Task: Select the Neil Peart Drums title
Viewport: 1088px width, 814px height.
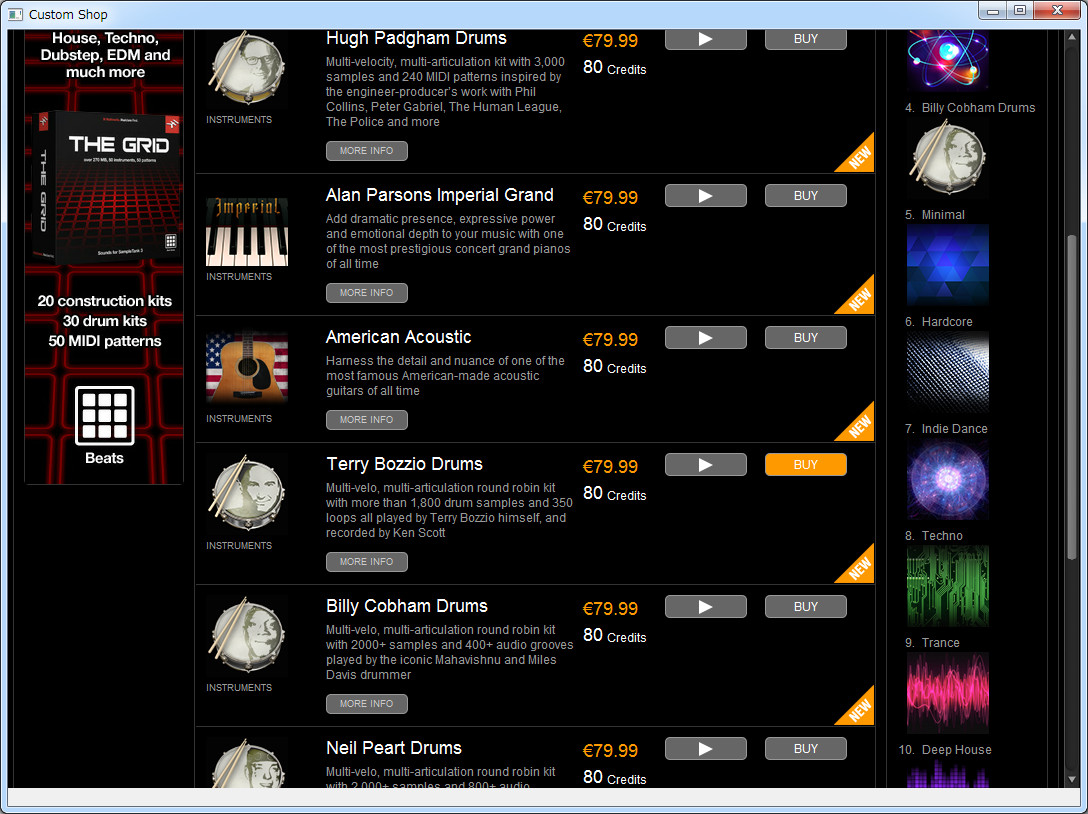Action: (394, 748)
